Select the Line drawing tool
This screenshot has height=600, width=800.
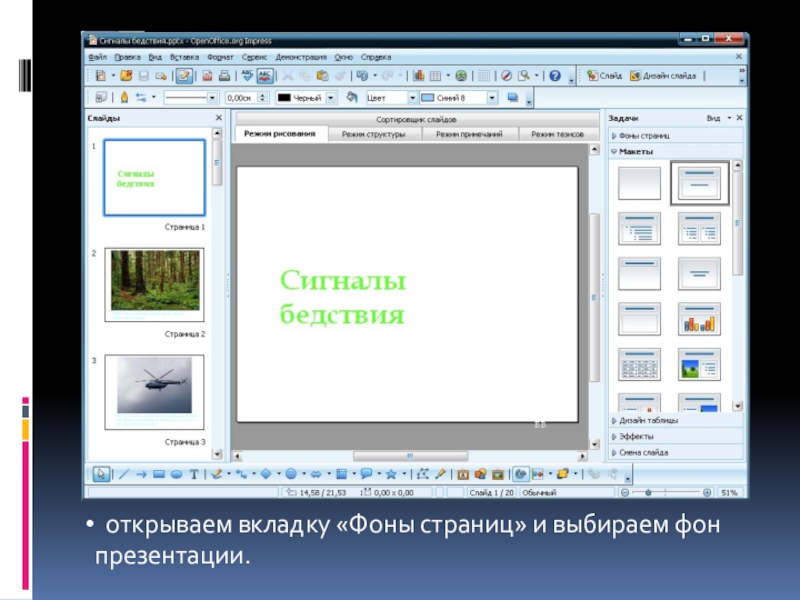point(124,475)
